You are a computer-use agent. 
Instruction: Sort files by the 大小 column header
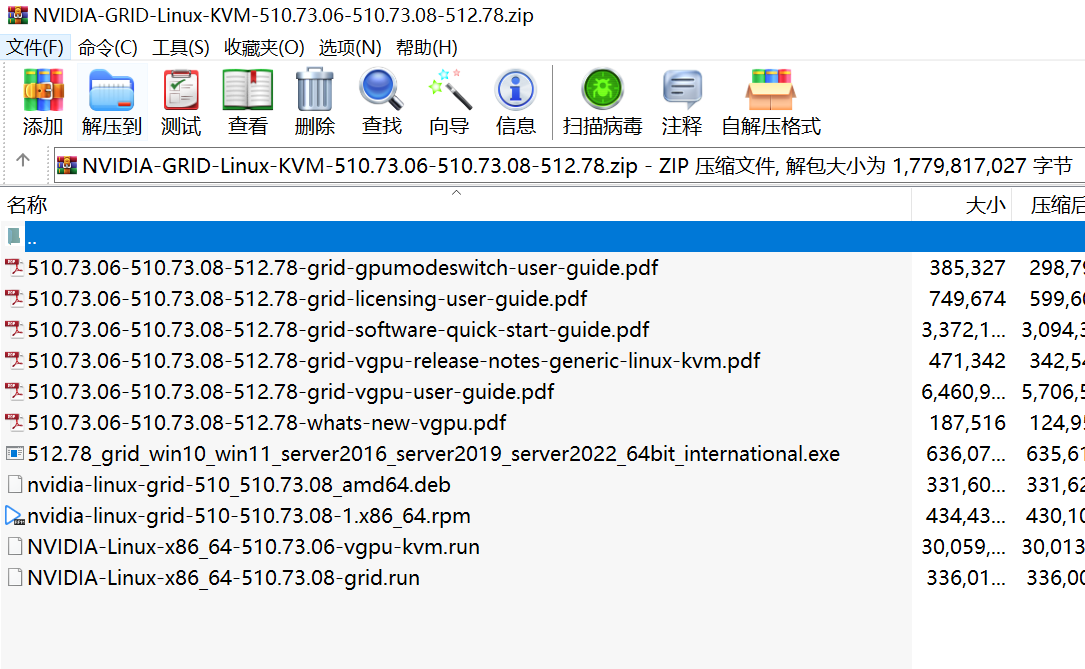click(985, 206)
